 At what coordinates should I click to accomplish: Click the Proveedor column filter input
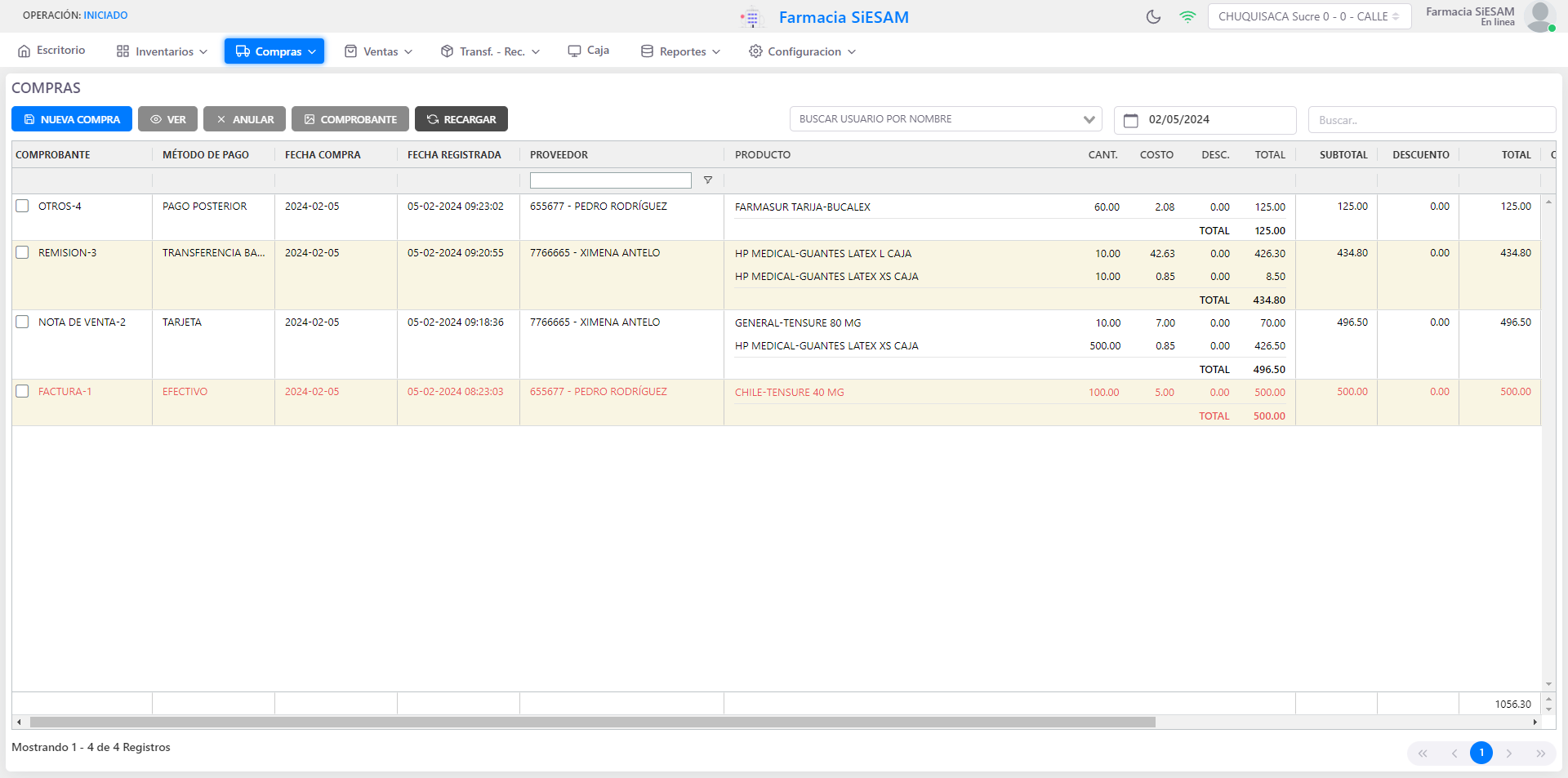click(x=611, y=180)
